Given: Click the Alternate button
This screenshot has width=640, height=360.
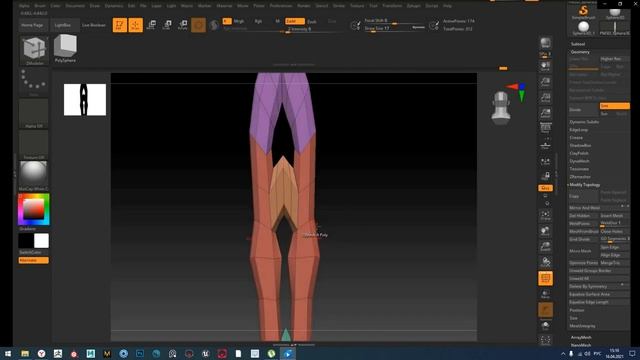Looking at the screenshot, I should (33, 260).
